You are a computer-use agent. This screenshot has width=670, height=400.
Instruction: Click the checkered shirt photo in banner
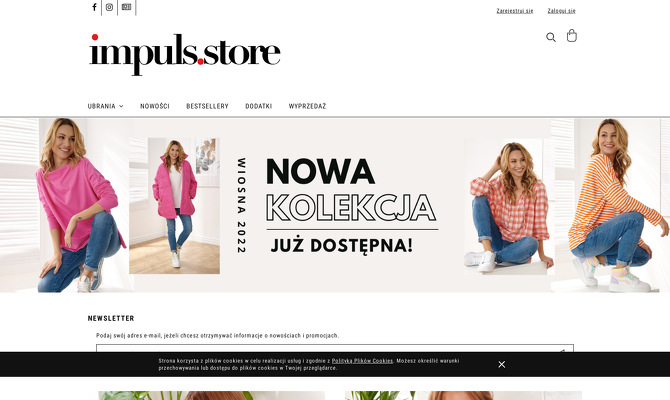pos(508,206)
